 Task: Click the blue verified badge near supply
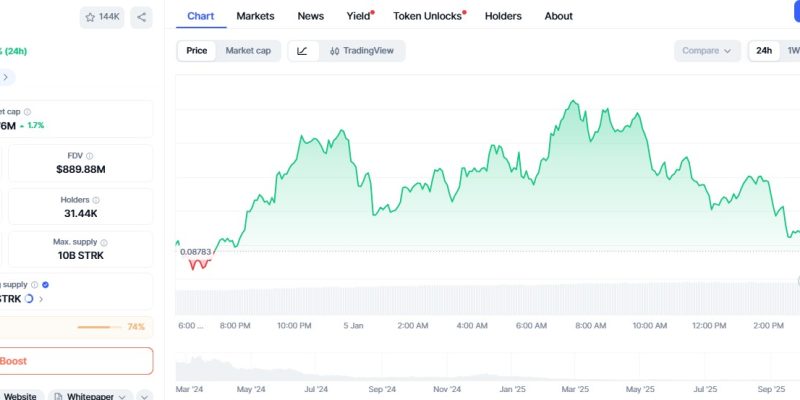click(x=46, y=285)
